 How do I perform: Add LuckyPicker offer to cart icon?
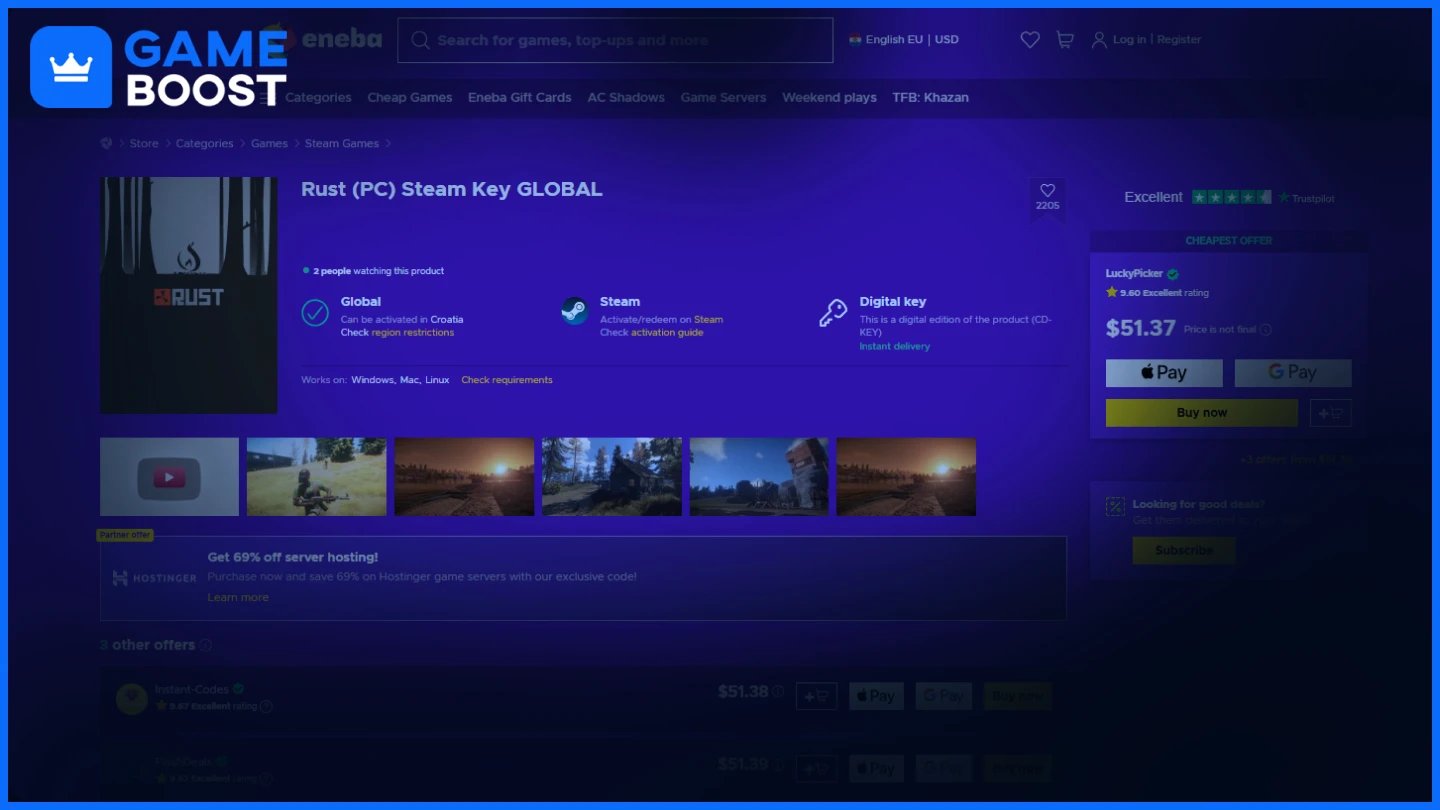click(1331, 413)
